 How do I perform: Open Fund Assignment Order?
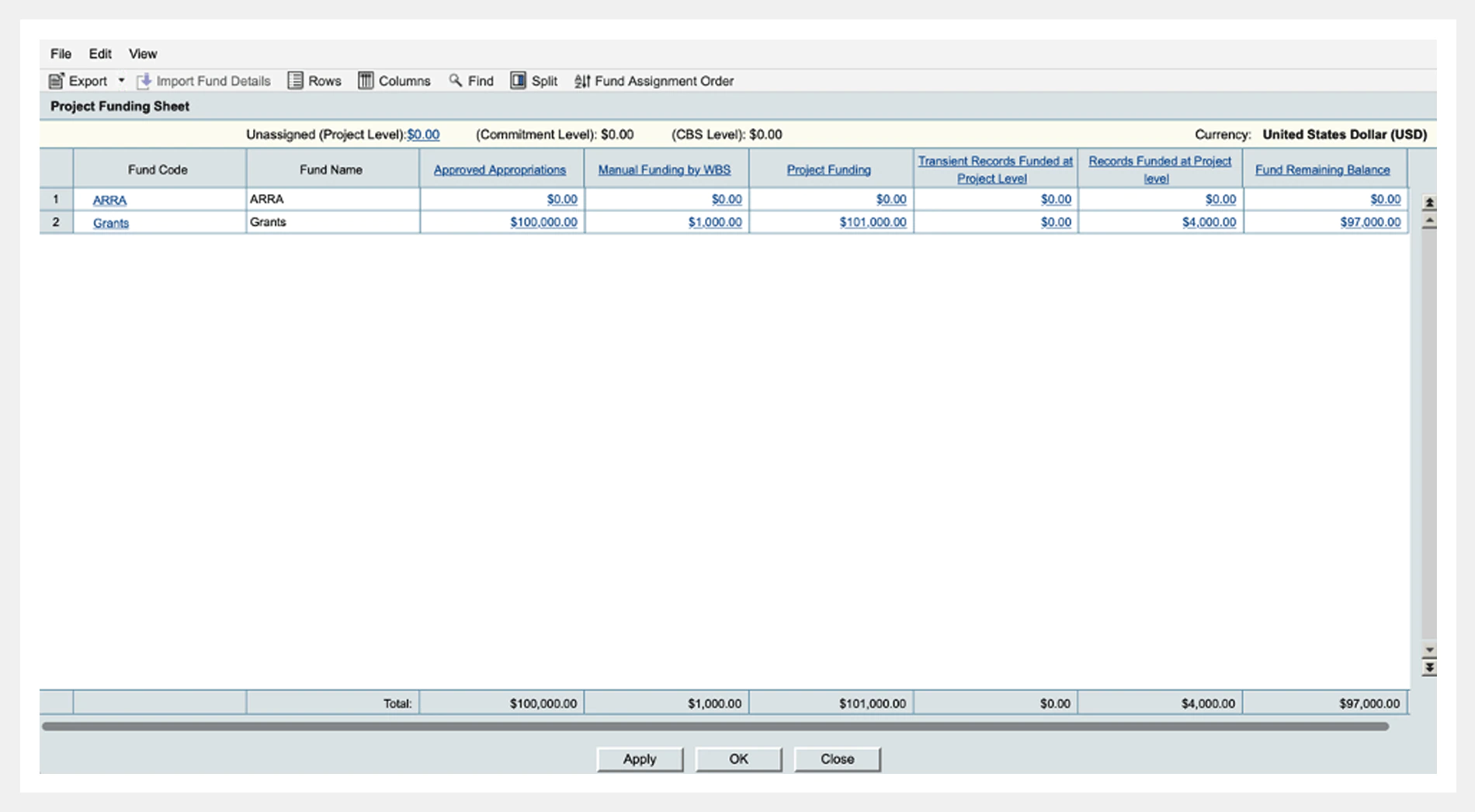pos(654,81)
